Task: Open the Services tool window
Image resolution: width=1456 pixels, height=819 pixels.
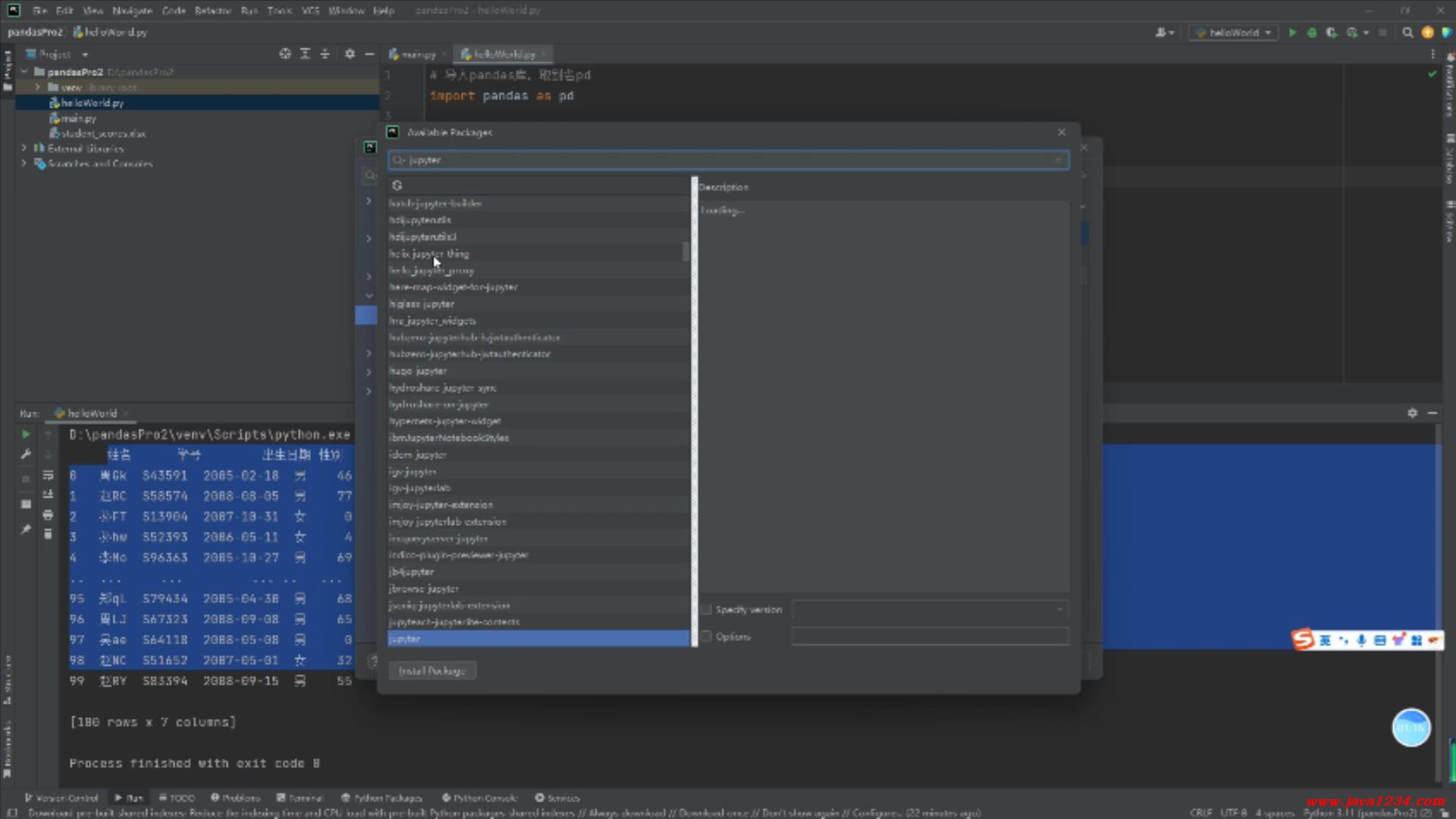Action: pos(557,798)
